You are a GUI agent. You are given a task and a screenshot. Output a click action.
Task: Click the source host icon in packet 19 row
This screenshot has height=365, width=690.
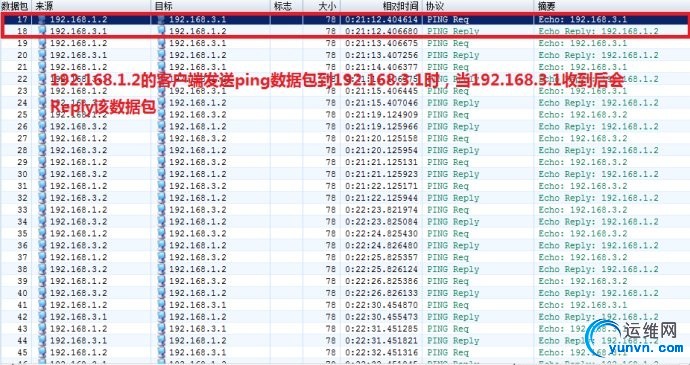42,43
